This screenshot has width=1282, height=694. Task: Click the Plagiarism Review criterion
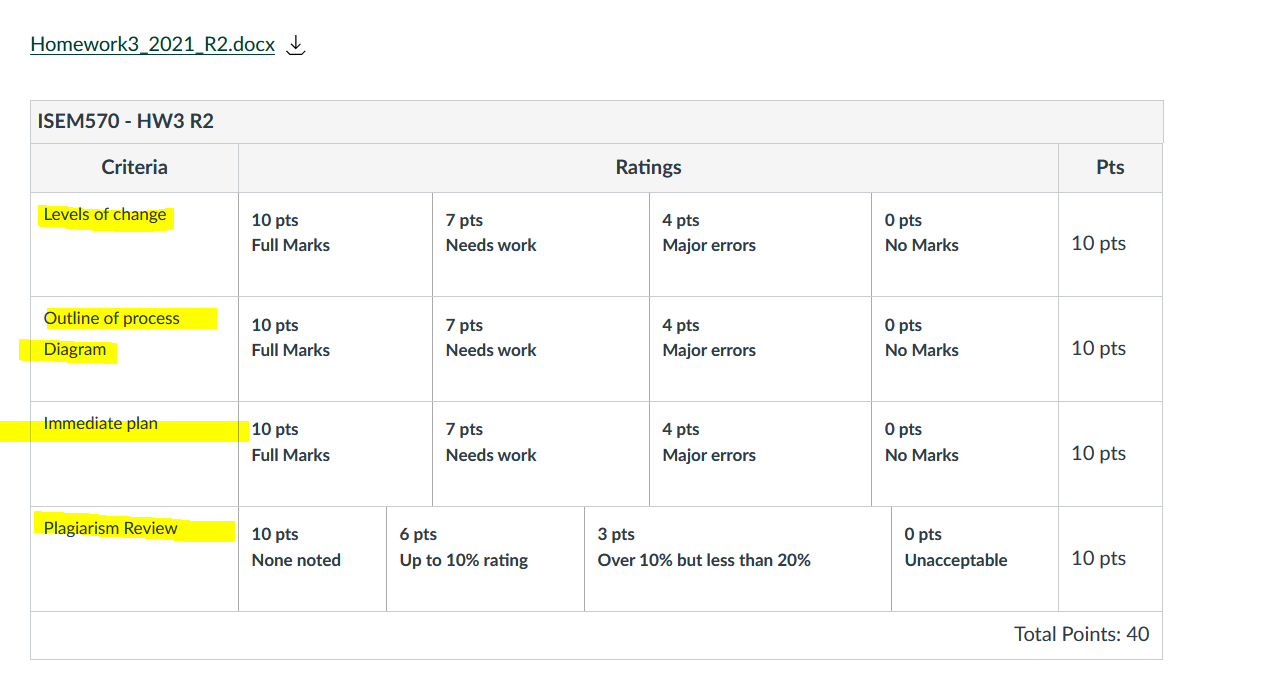coord(111,528)
